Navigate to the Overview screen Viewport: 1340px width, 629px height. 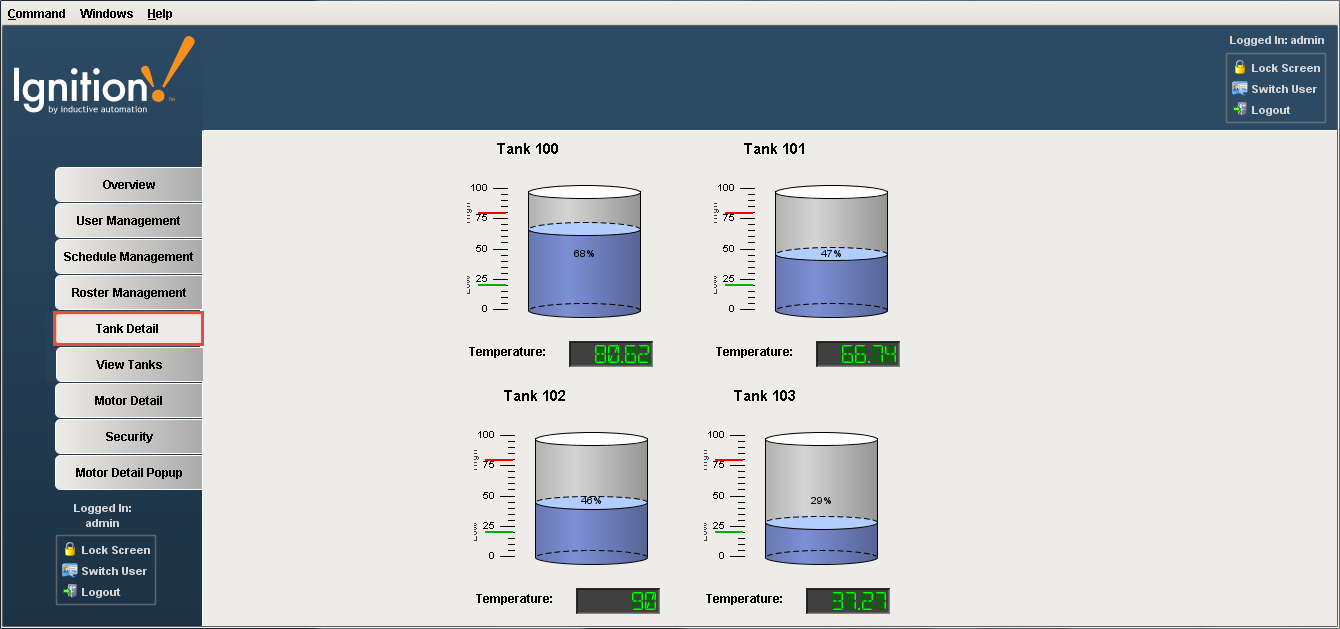coord(128,184)
